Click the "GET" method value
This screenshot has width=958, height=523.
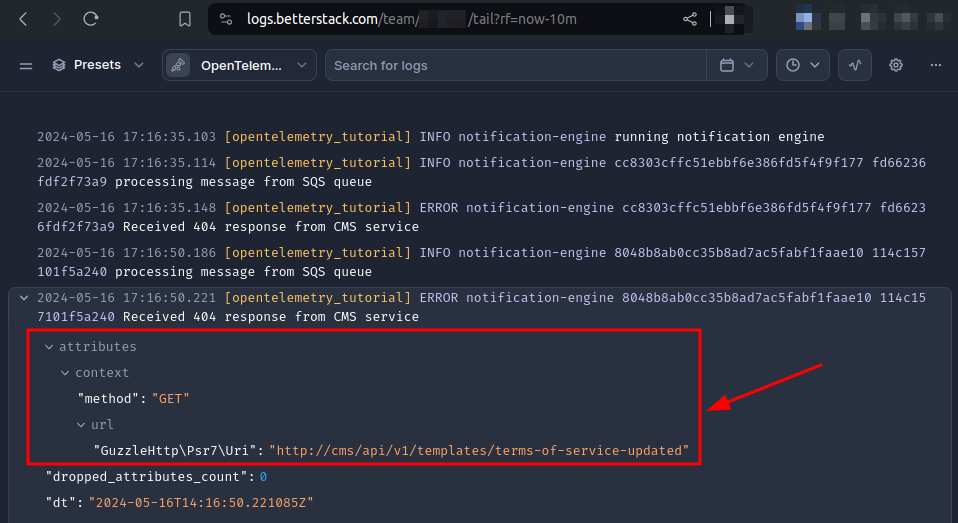[x=170, y=398]
